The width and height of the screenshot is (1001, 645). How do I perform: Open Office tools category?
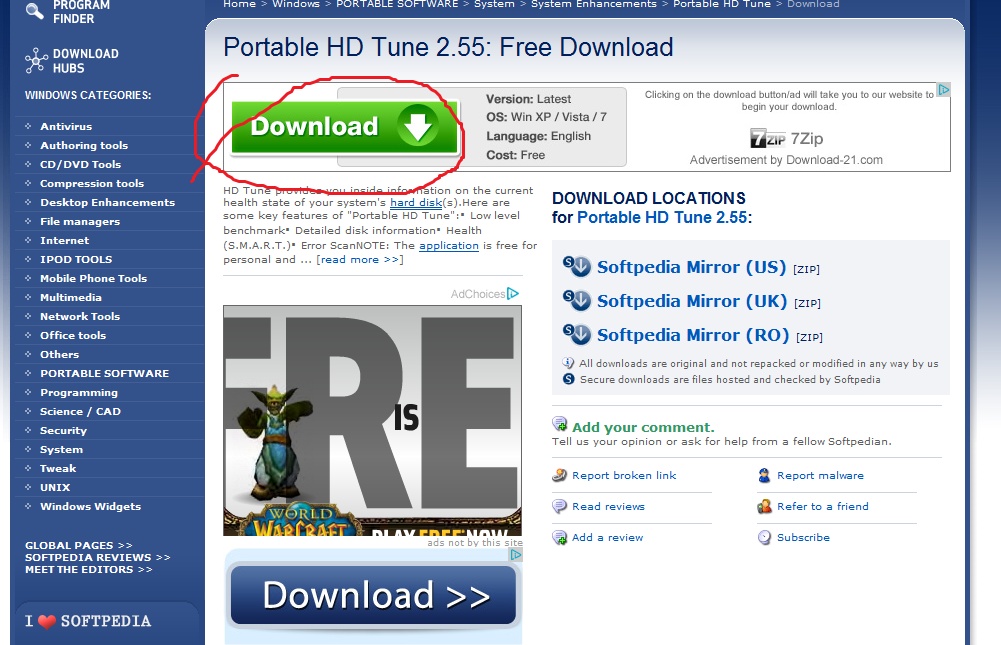tap(73, 335)
